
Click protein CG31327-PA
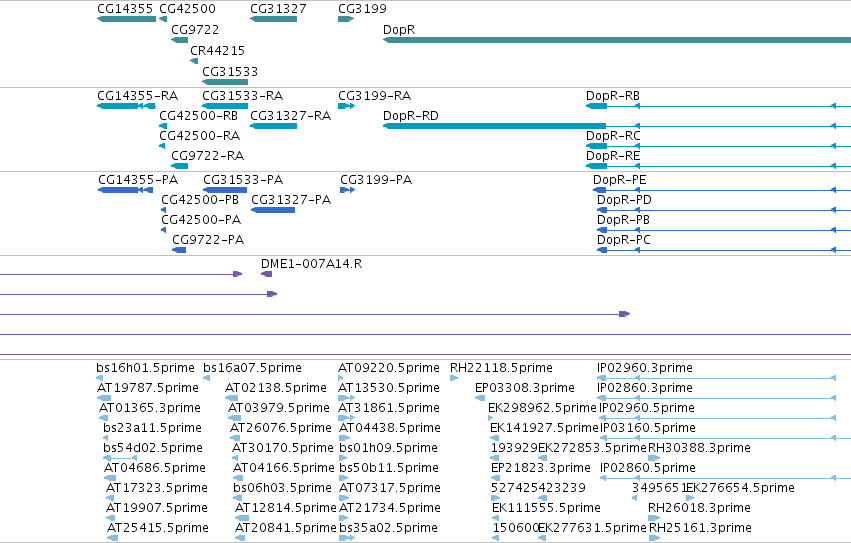point(291,200)
